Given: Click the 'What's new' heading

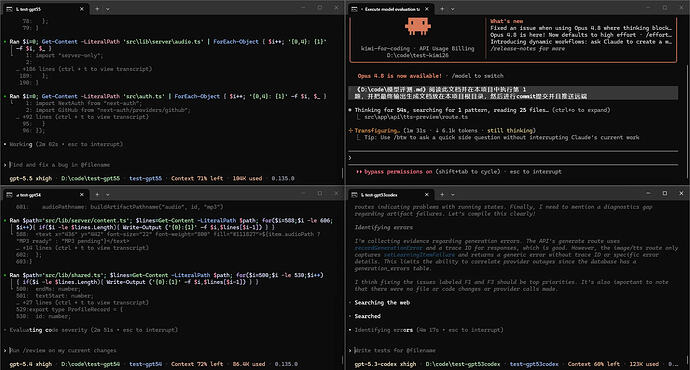Looking at the screenshot, I should [x=506, y=21].
